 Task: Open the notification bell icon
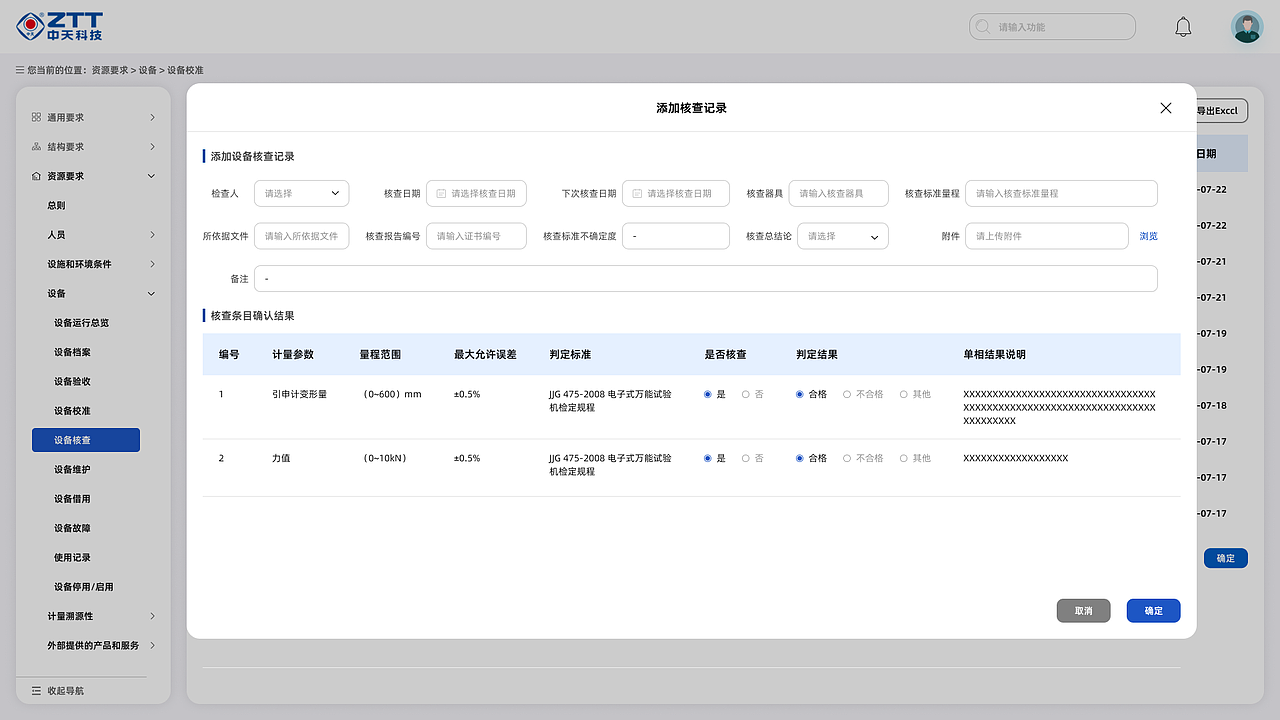click(1183, 27)
